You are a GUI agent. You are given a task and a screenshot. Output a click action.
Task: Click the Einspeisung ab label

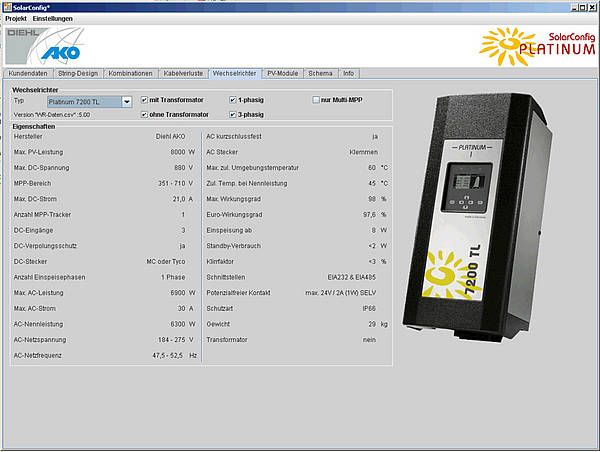coord(229,231)
